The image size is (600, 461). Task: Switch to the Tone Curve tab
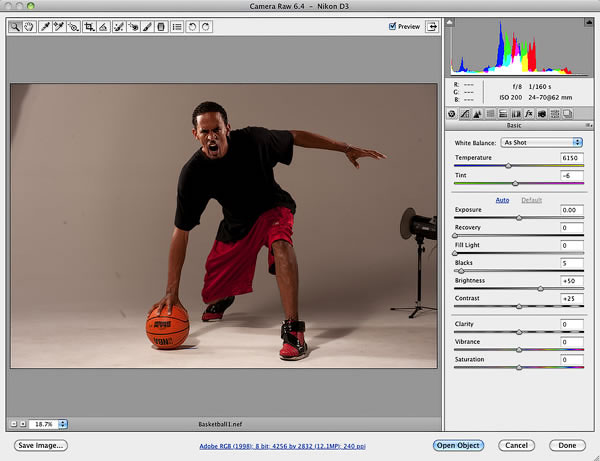[465, 114]
